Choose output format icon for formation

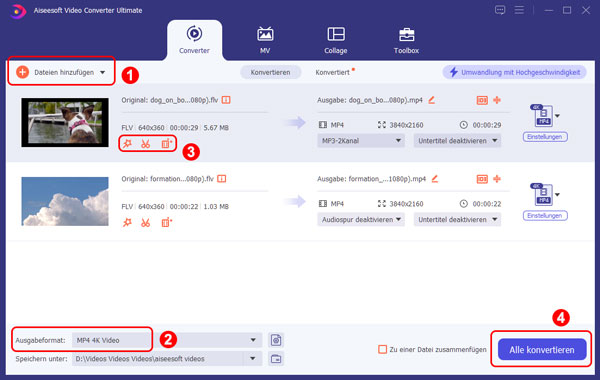542,194
